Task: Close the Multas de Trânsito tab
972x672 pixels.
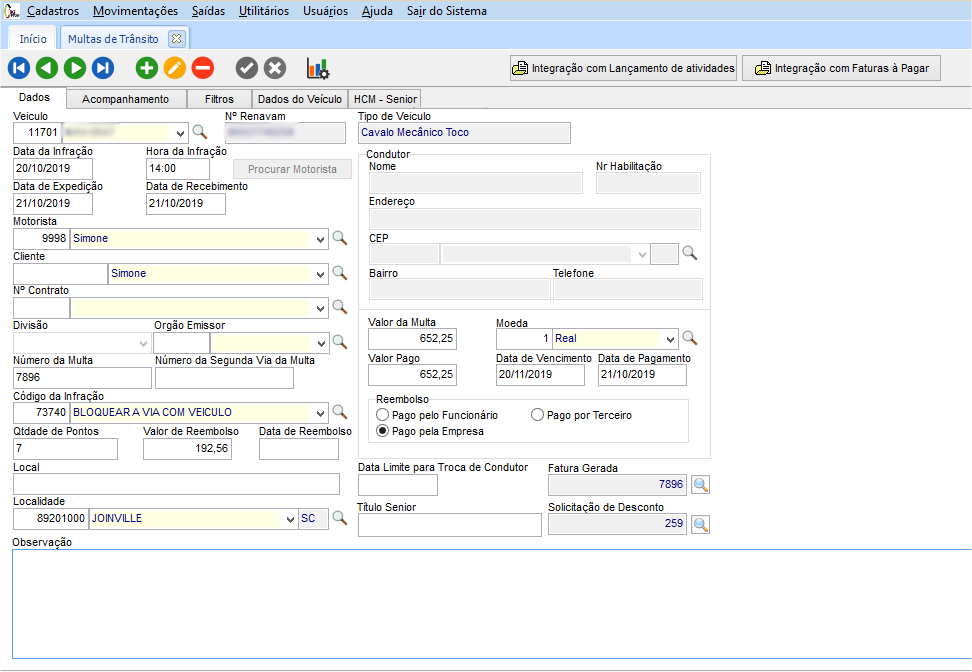Action: (176, 39)
